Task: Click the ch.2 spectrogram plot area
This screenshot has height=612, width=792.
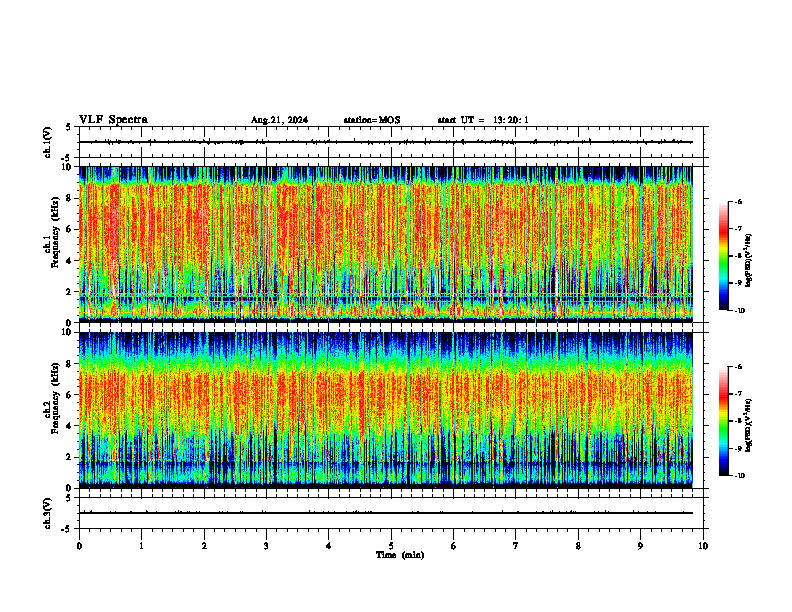Action: tap(386, 410)
